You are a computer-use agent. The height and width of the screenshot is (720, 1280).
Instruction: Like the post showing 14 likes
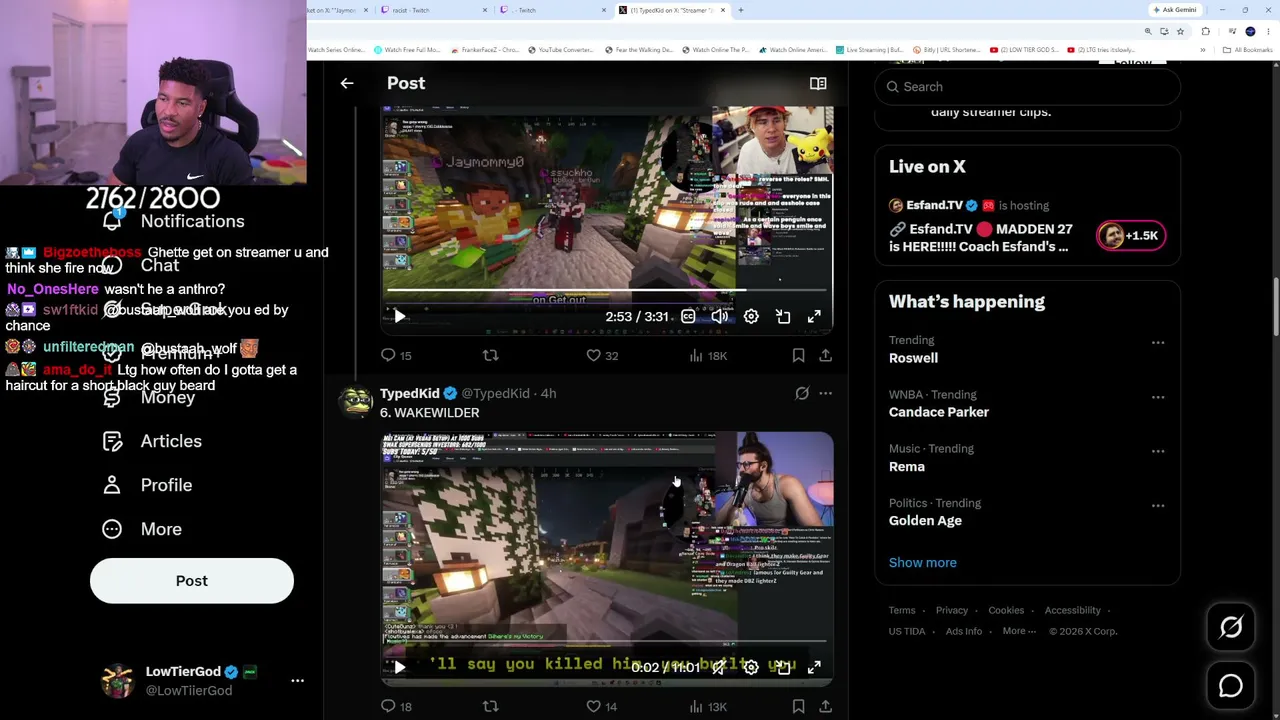(602, 706)
